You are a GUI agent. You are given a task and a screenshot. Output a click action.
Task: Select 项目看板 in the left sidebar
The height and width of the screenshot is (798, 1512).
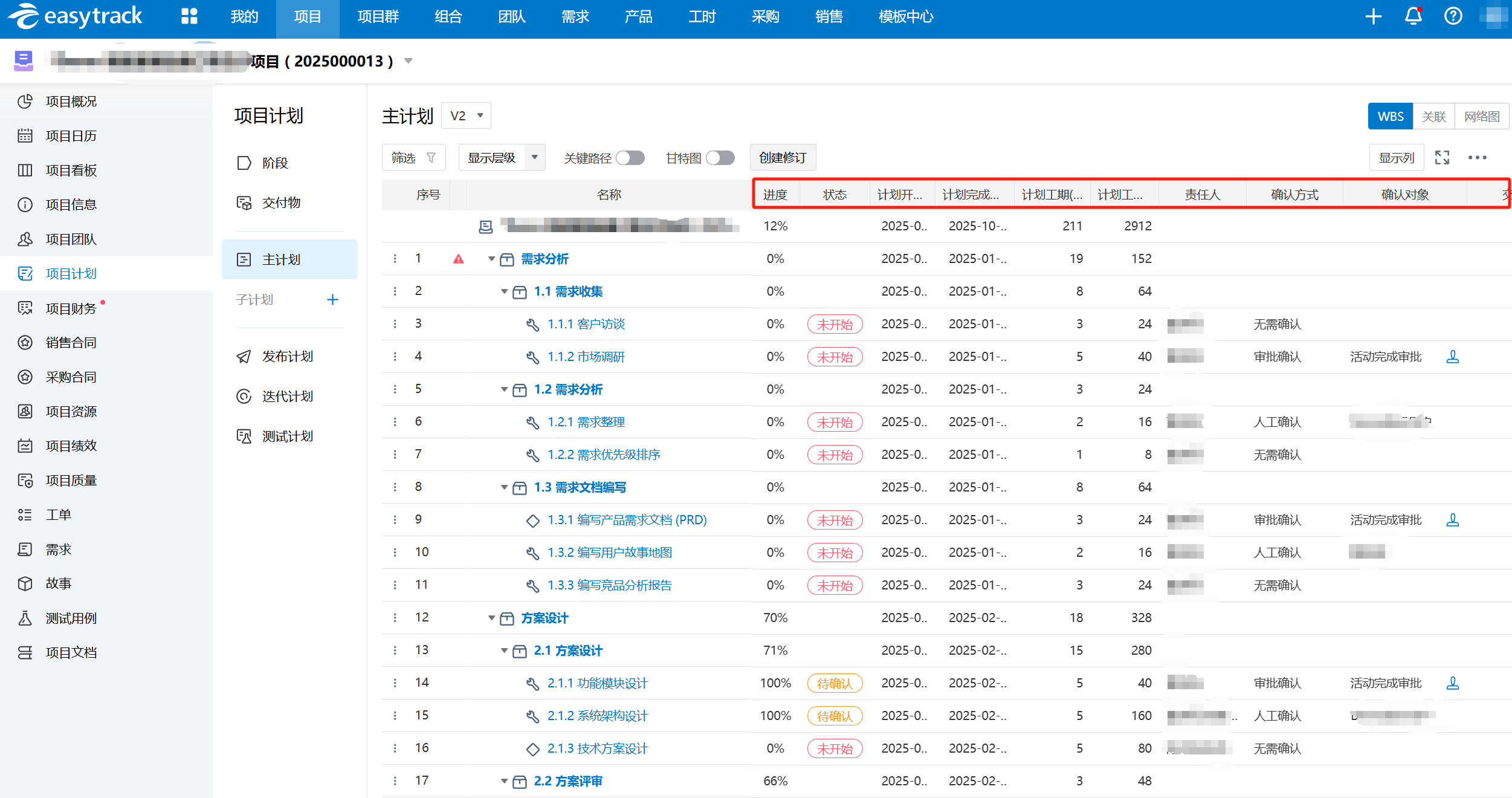pyautogui.click(x=71, y=170)
